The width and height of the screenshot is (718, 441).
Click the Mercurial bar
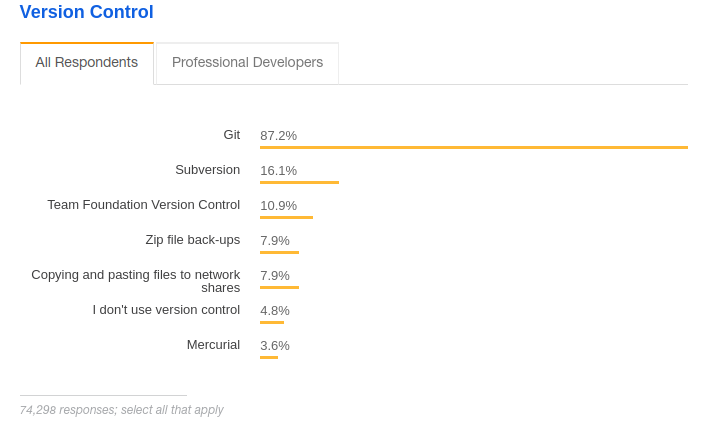click(x=269, y=357)
